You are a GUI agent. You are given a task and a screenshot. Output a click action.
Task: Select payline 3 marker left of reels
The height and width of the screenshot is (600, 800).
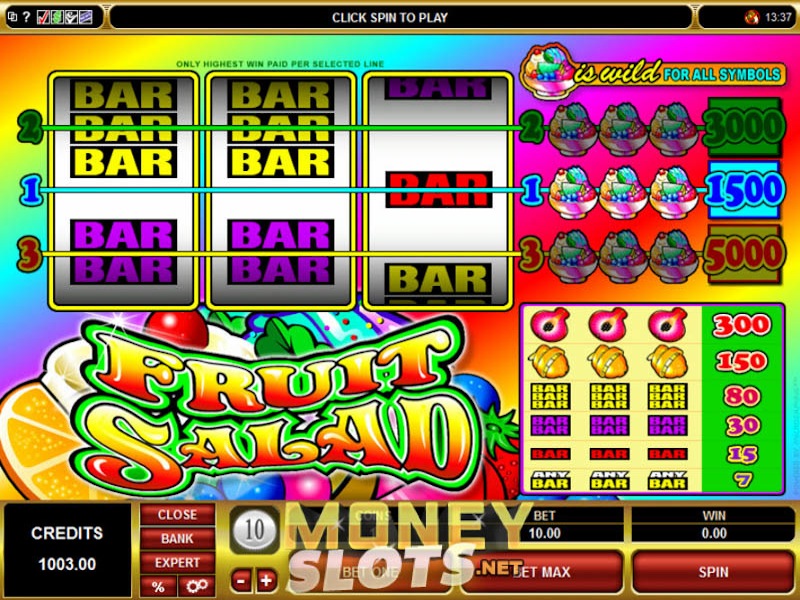(29, 254)
